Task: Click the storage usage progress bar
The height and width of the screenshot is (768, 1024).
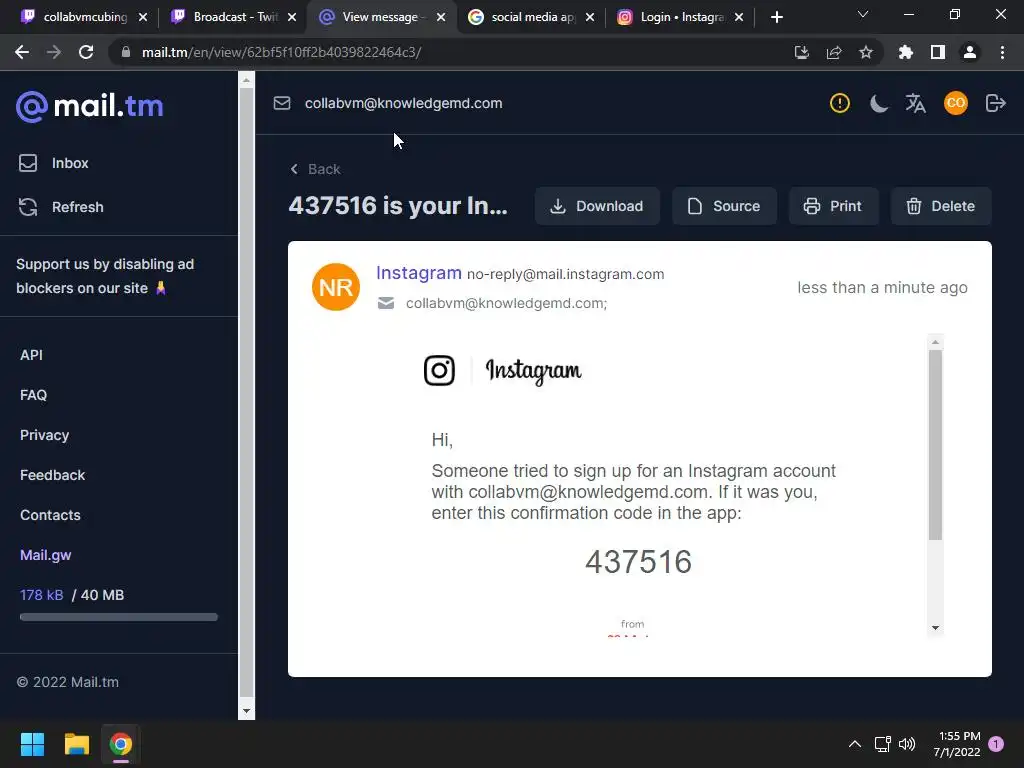Action: (x=119, y=617)
